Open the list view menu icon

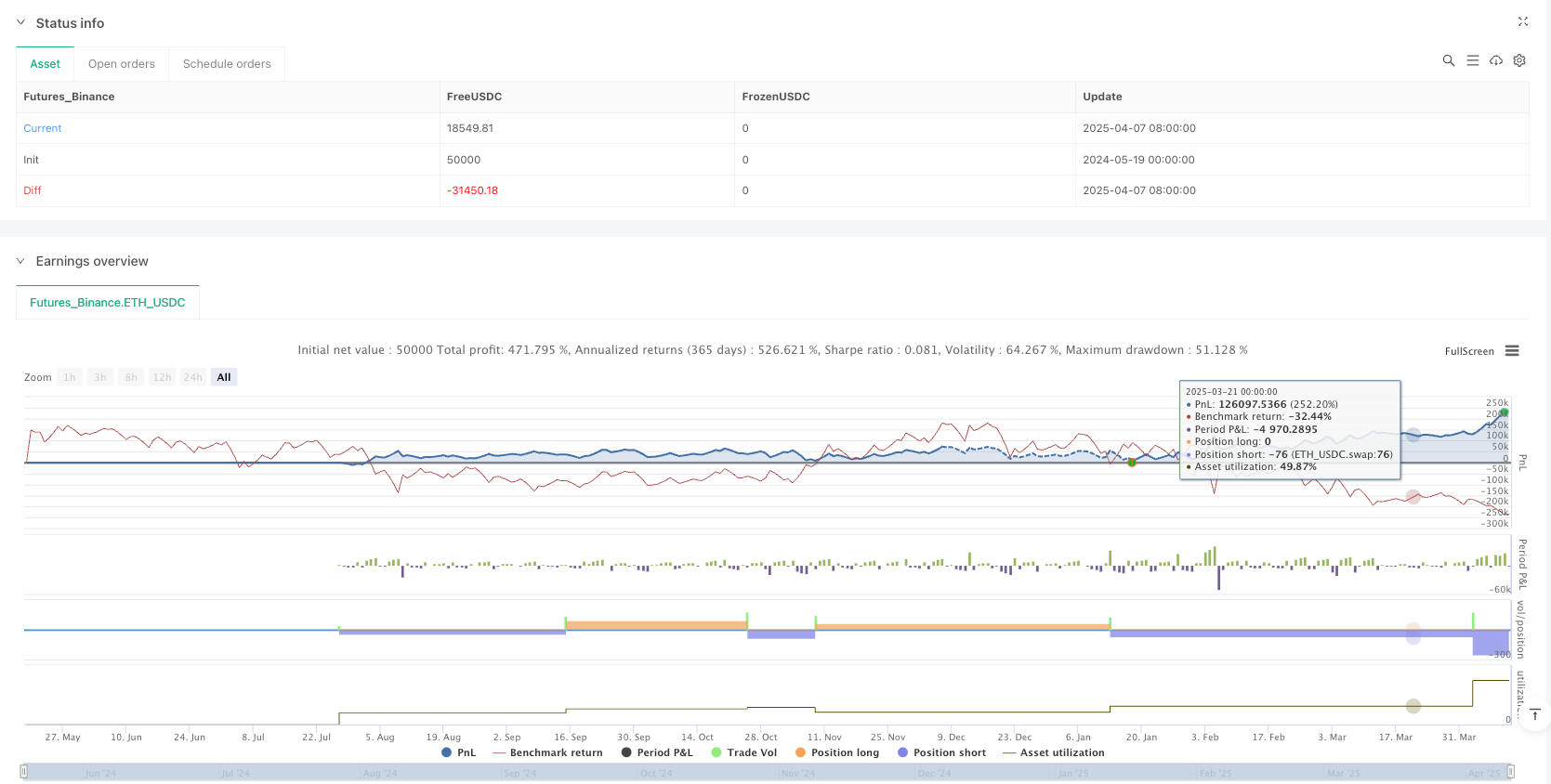point(1472,60)
